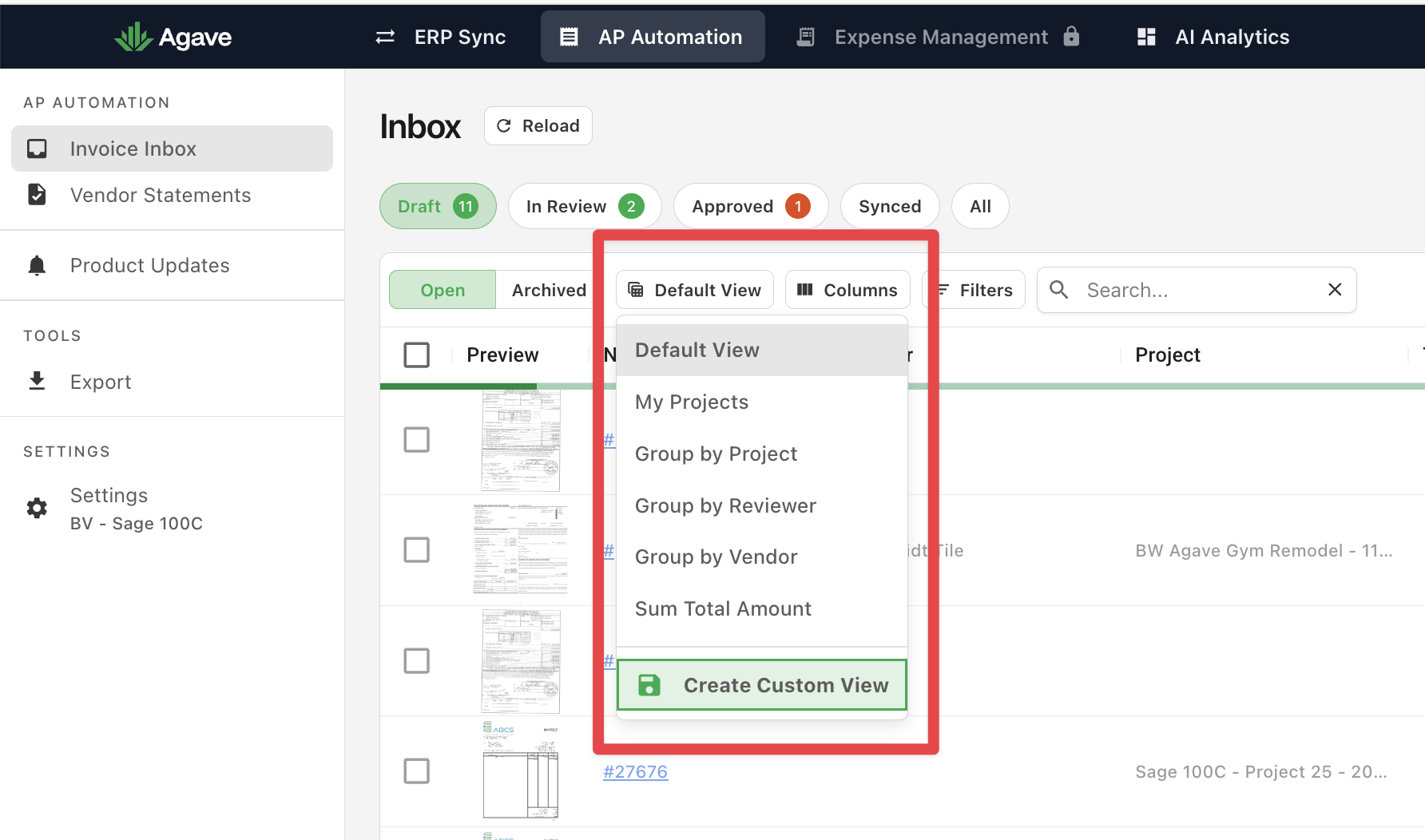Select Invoice Inbox in sidebar

pos(172,149)
